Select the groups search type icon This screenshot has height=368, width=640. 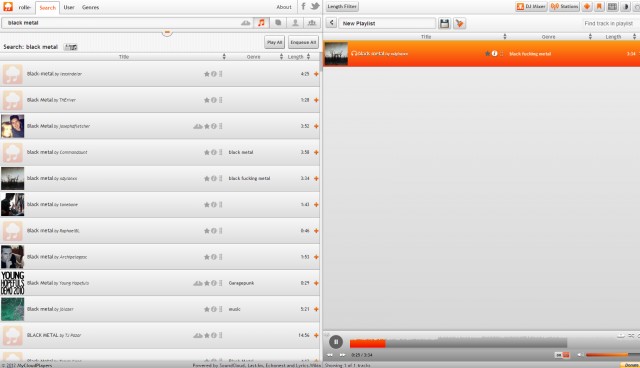pos(311,23)
